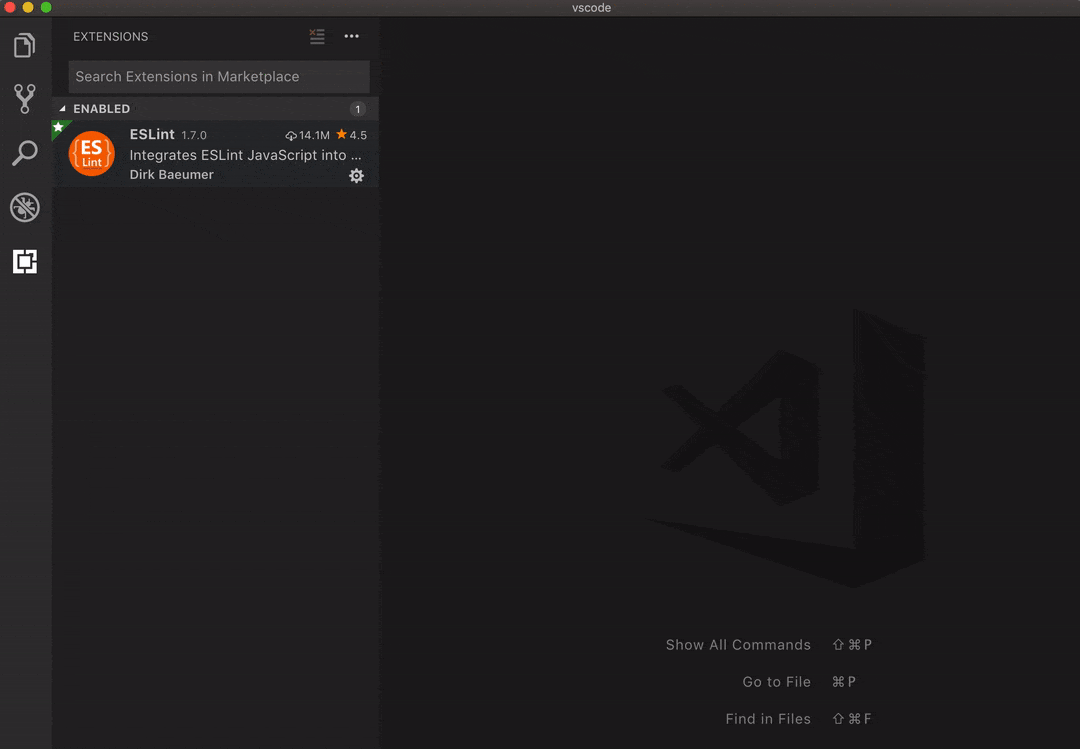1080x749 pixels.
Task: Open the More Actions ellipsis menu
Action: coord(351,37)
